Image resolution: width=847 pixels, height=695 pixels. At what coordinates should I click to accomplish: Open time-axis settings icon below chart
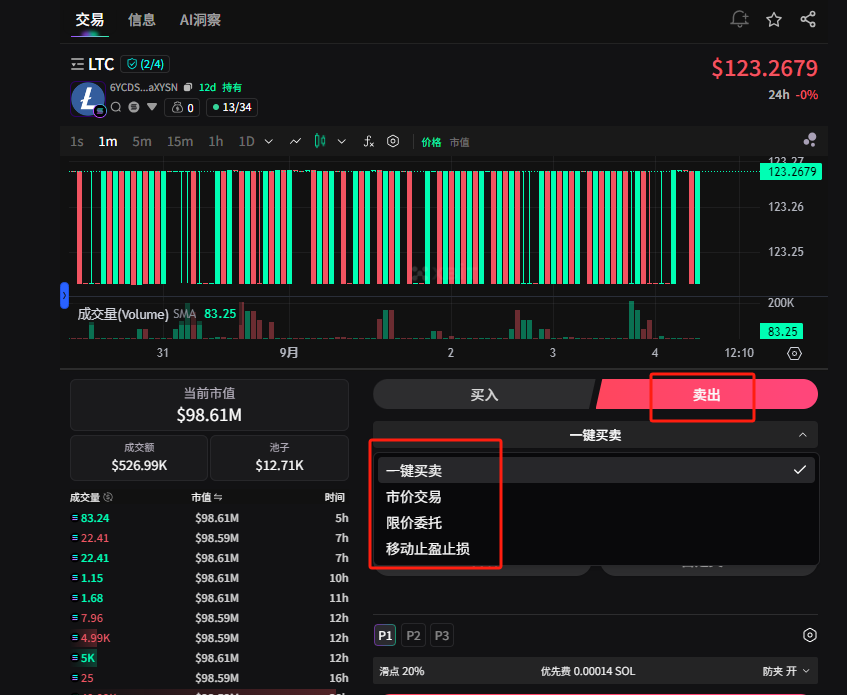(794, 354)
